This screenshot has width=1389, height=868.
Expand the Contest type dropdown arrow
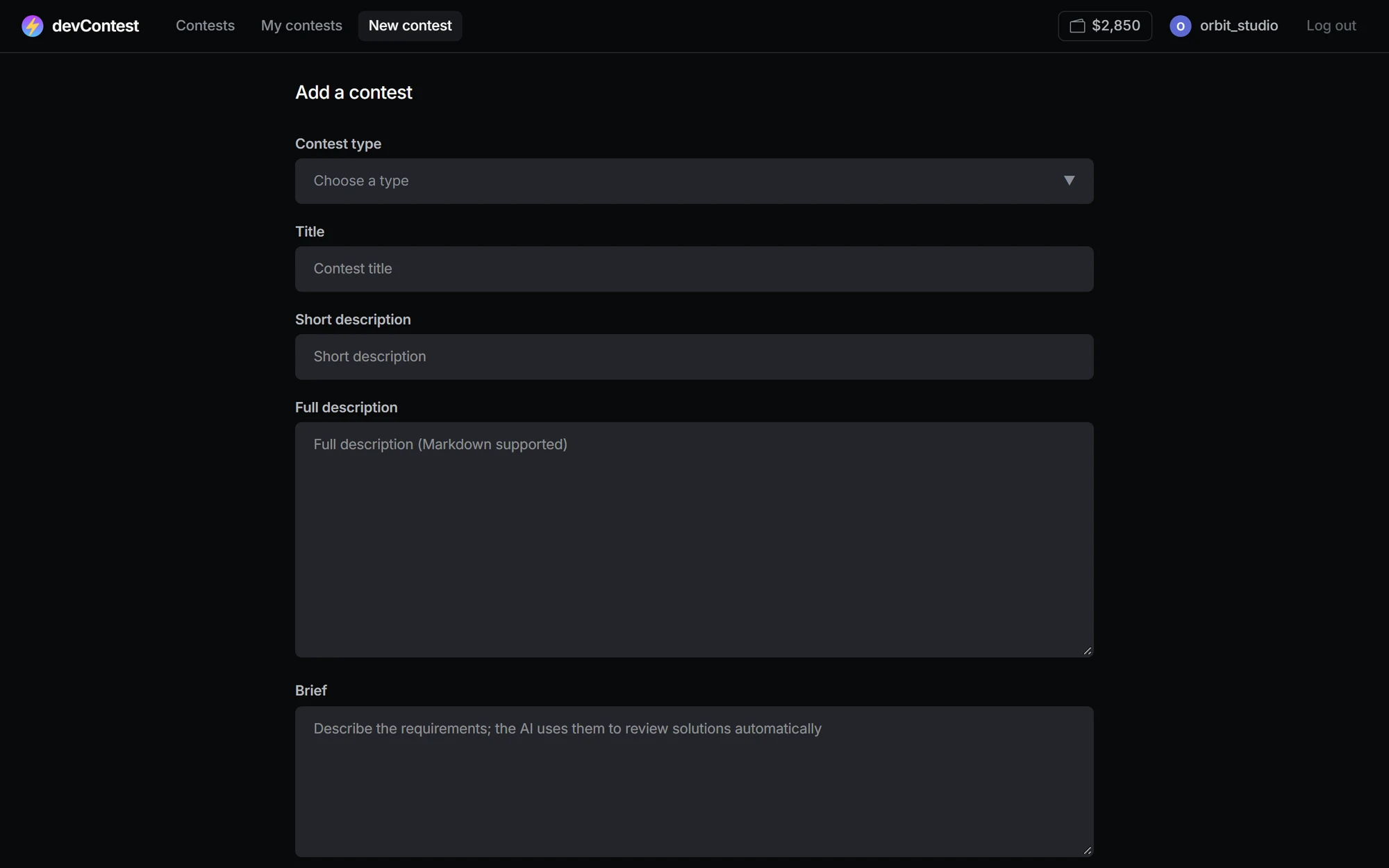click(1069, 181)
